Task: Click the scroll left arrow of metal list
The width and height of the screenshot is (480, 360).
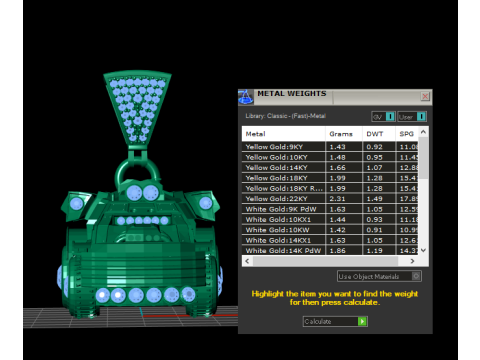Action: pos(247,261)
